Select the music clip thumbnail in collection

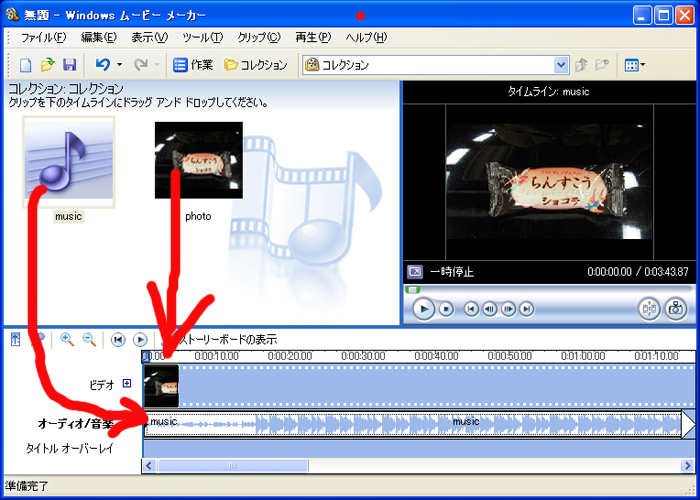[x=69, y=162]
